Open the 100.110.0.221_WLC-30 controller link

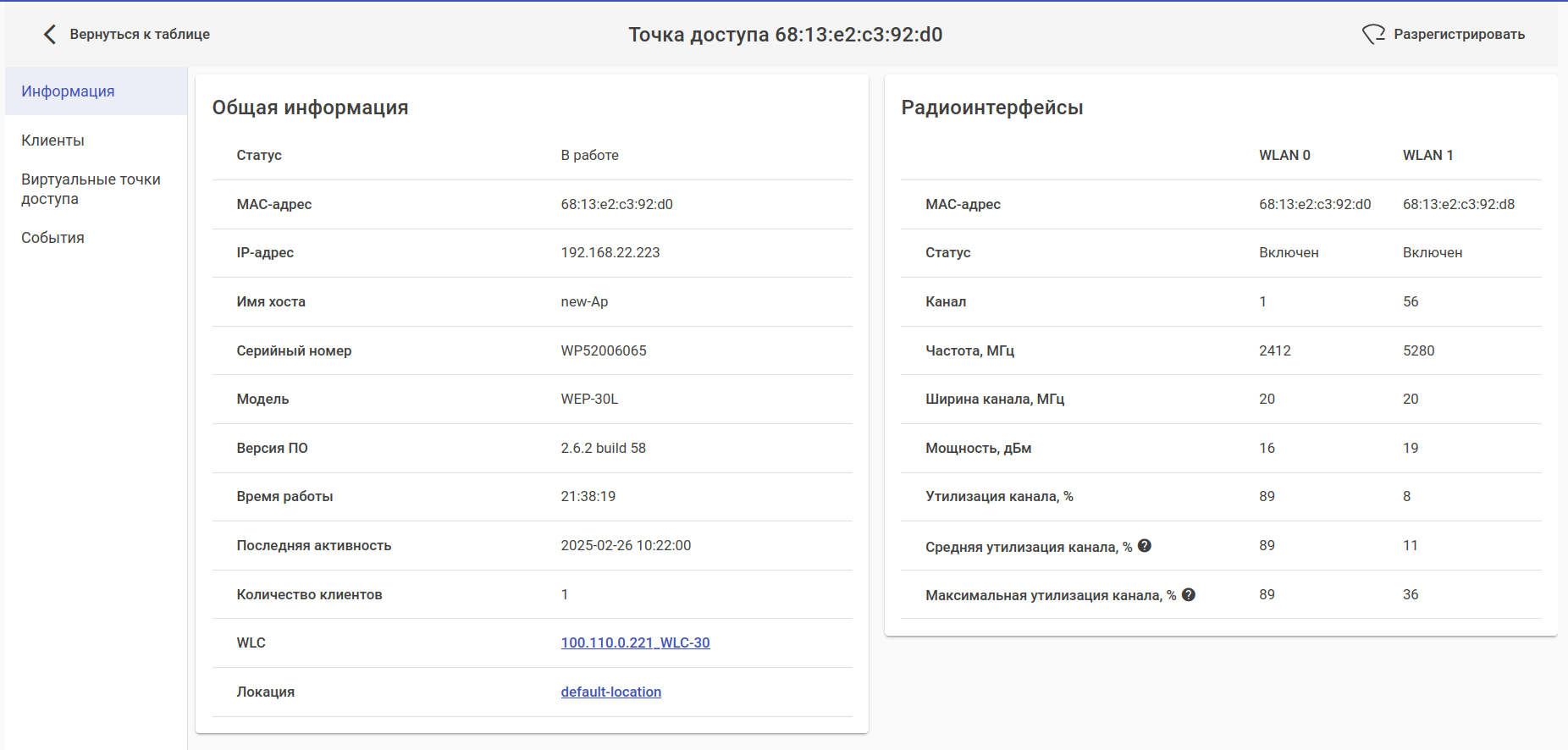click(635, 643)
